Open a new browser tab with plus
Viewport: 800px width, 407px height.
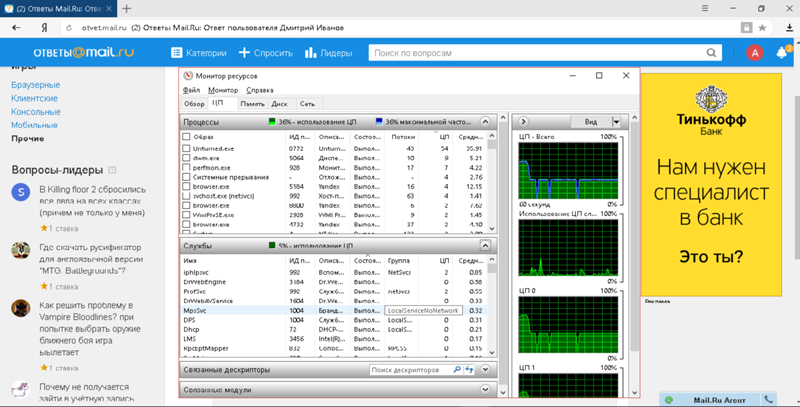pos(127,8)
